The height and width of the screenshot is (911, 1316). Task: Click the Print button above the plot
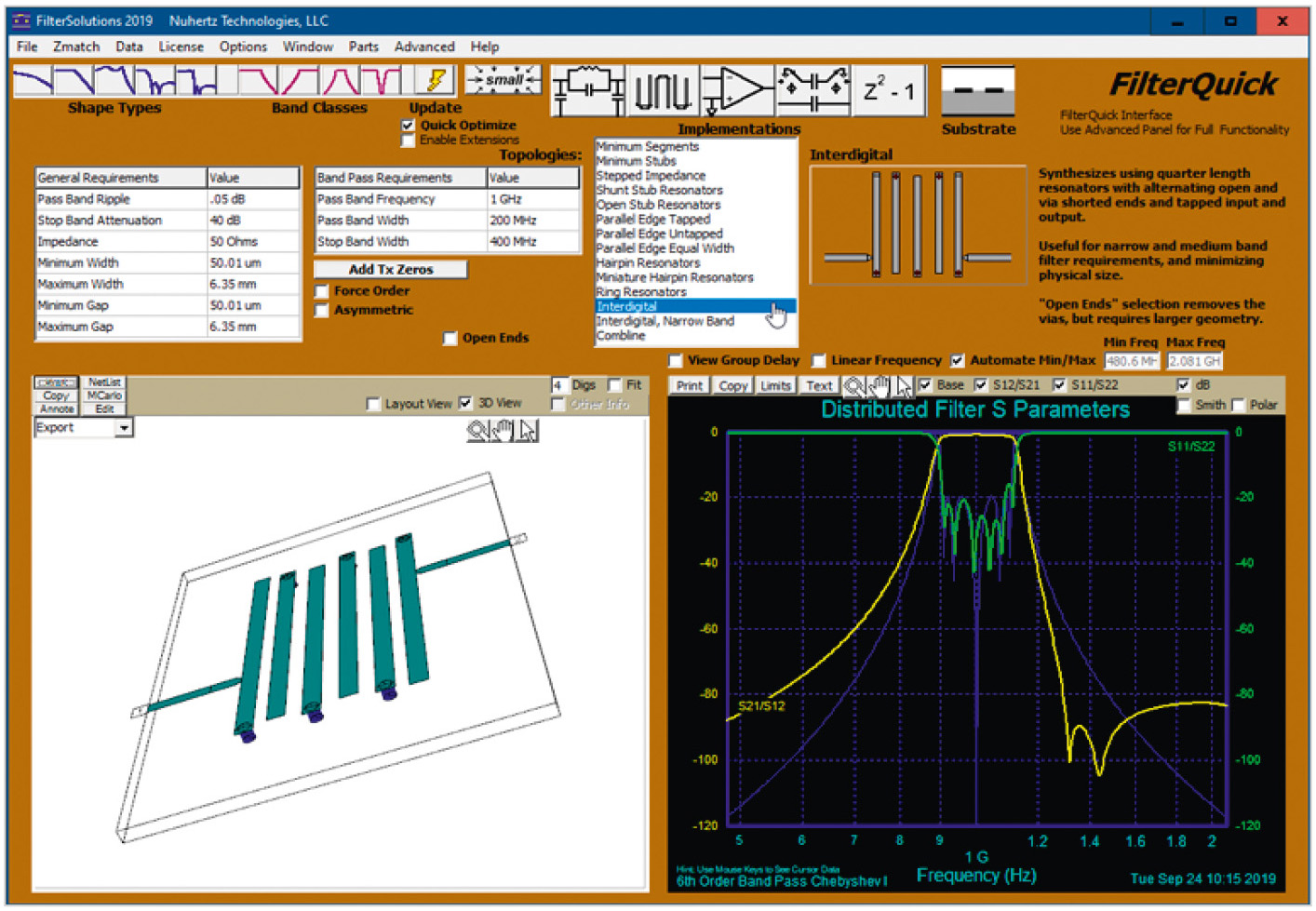tap(690, 386)
